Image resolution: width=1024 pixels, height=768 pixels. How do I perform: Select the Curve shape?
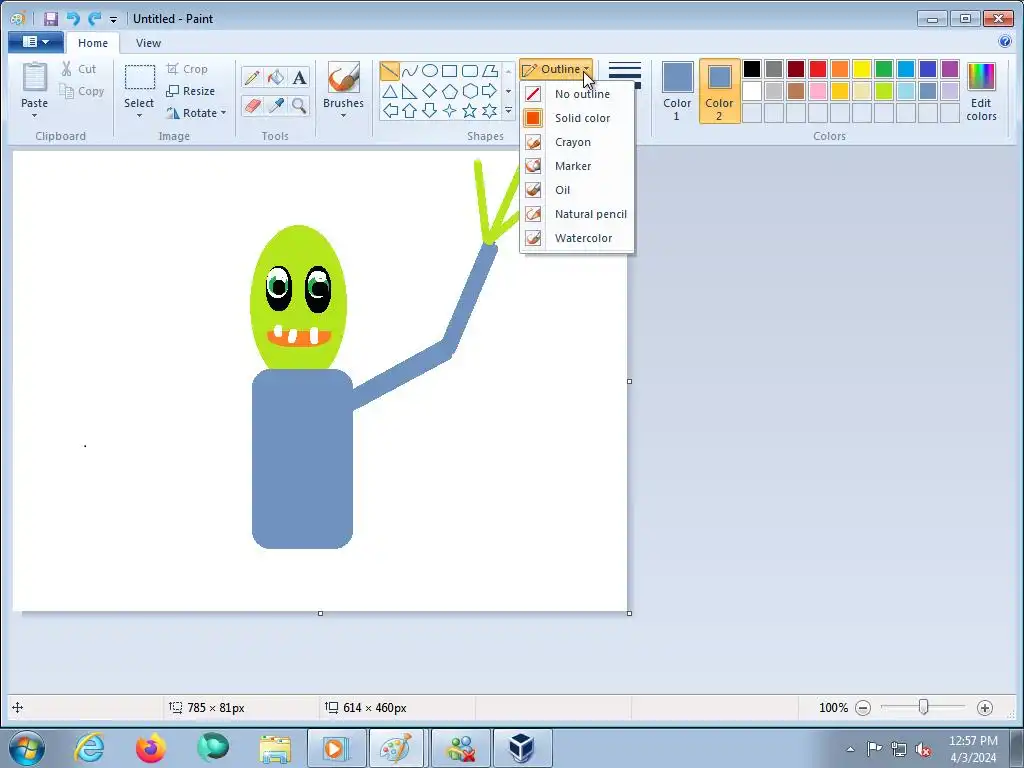[x=409, y=71]
